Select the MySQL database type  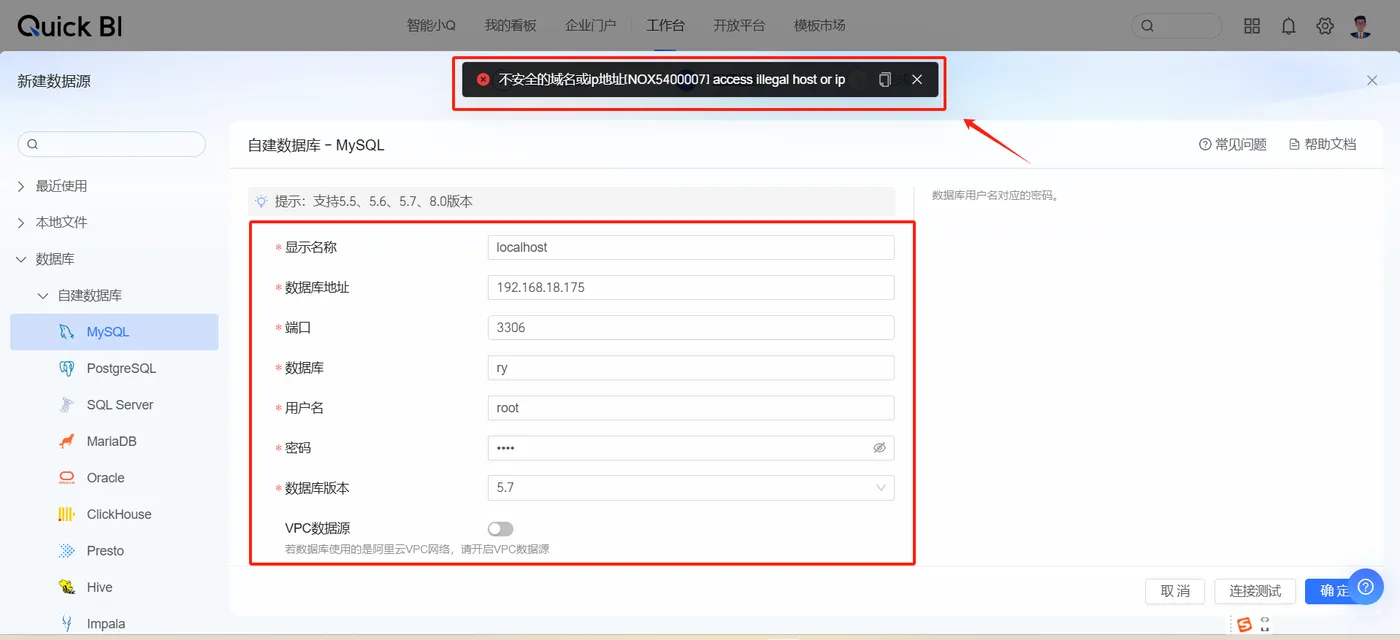(114, 332)
